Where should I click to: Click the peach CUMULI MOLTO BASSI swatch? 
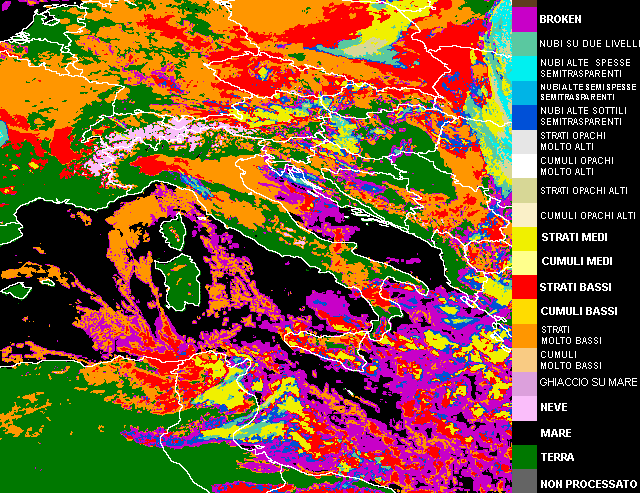click(524, 360)
